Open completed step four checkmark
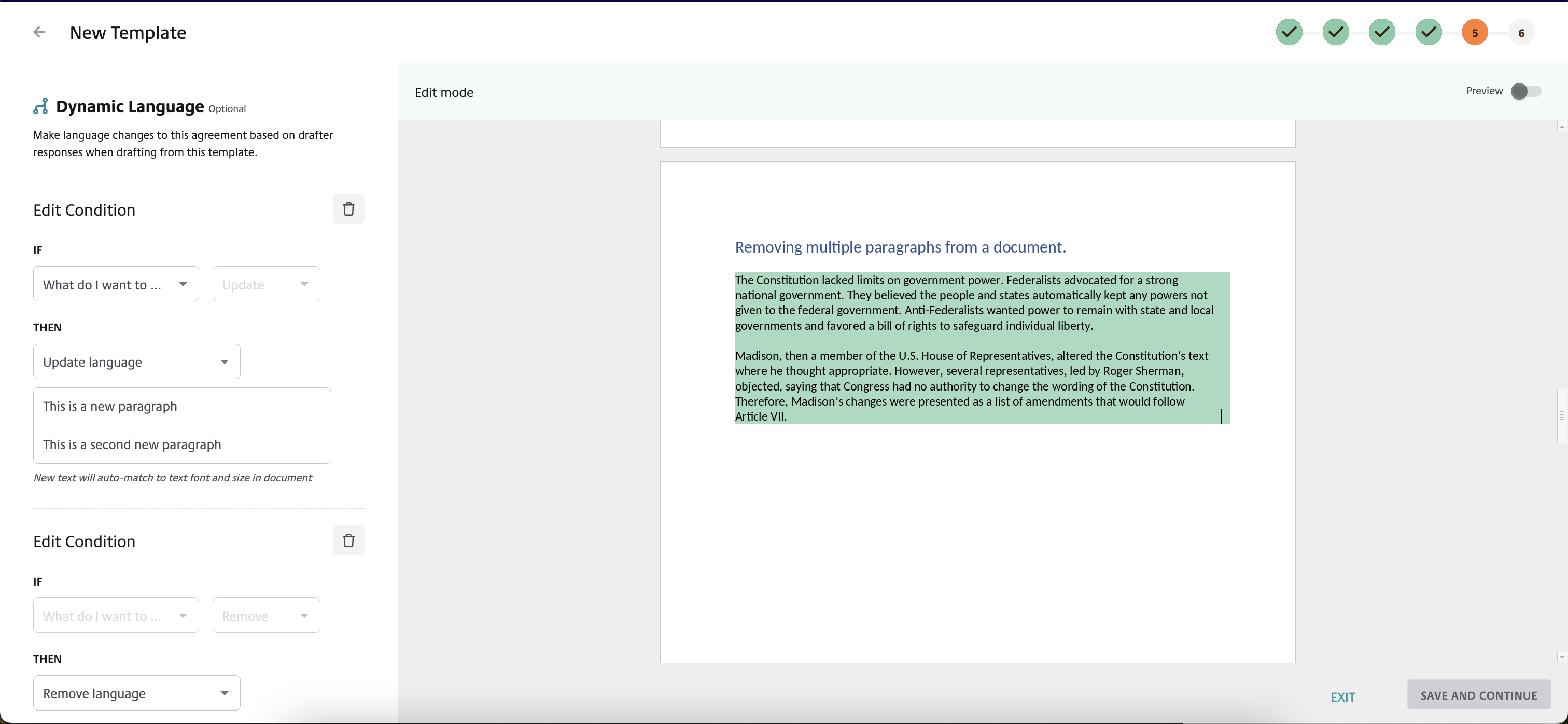 pos(1428,32)
